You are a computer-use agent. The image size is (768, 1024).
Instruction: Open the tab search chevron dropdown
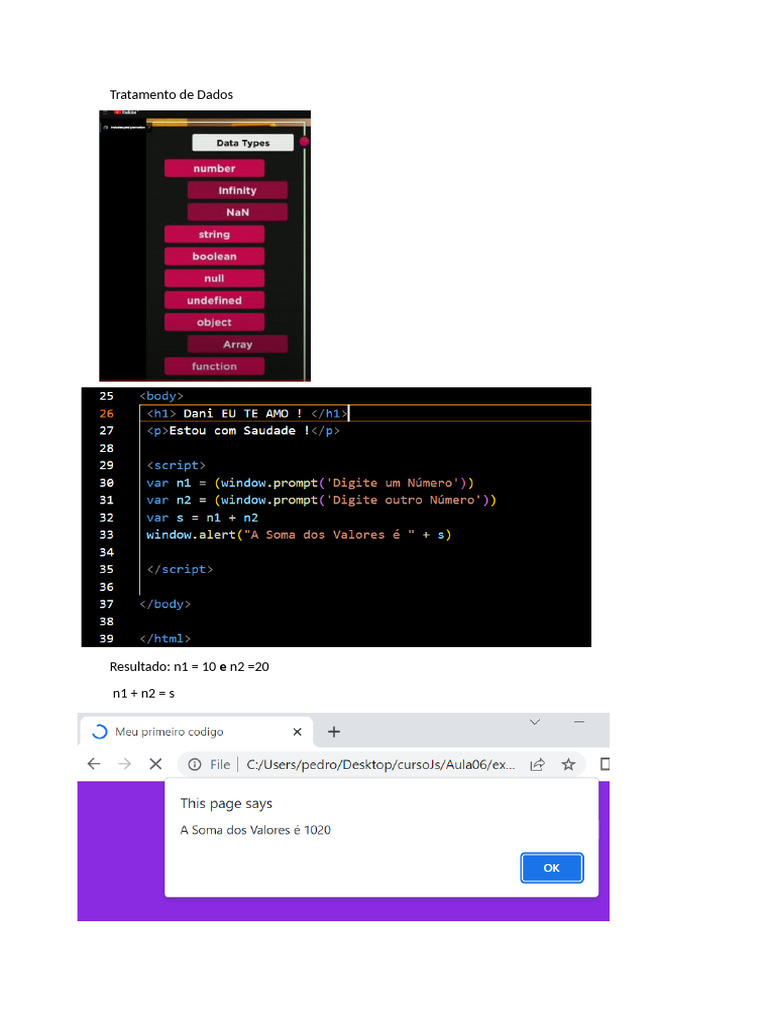(535, 722)
